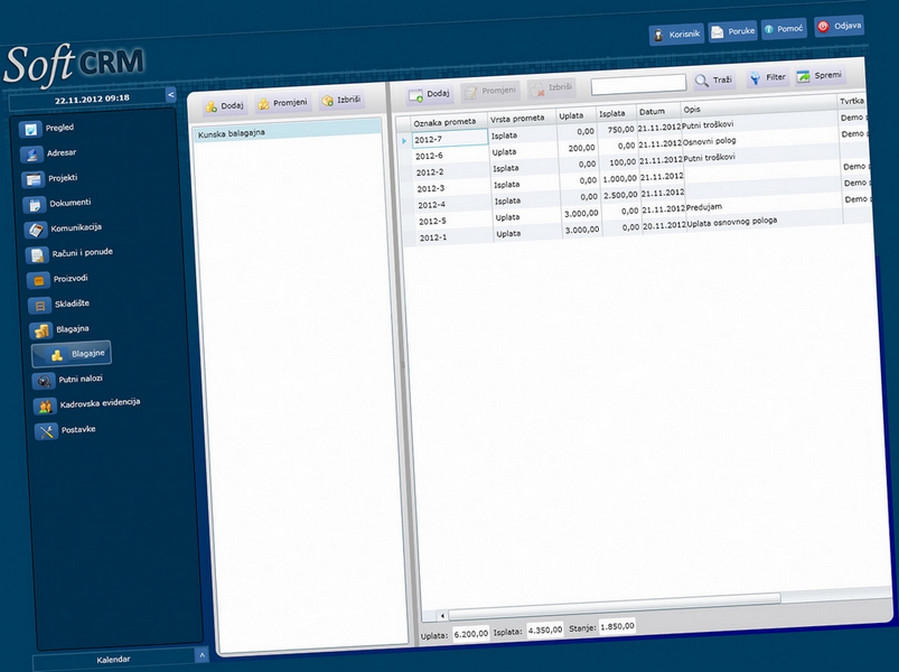
Task: Open the Putni nalozi icon
Action: click(x=44, y=381)
